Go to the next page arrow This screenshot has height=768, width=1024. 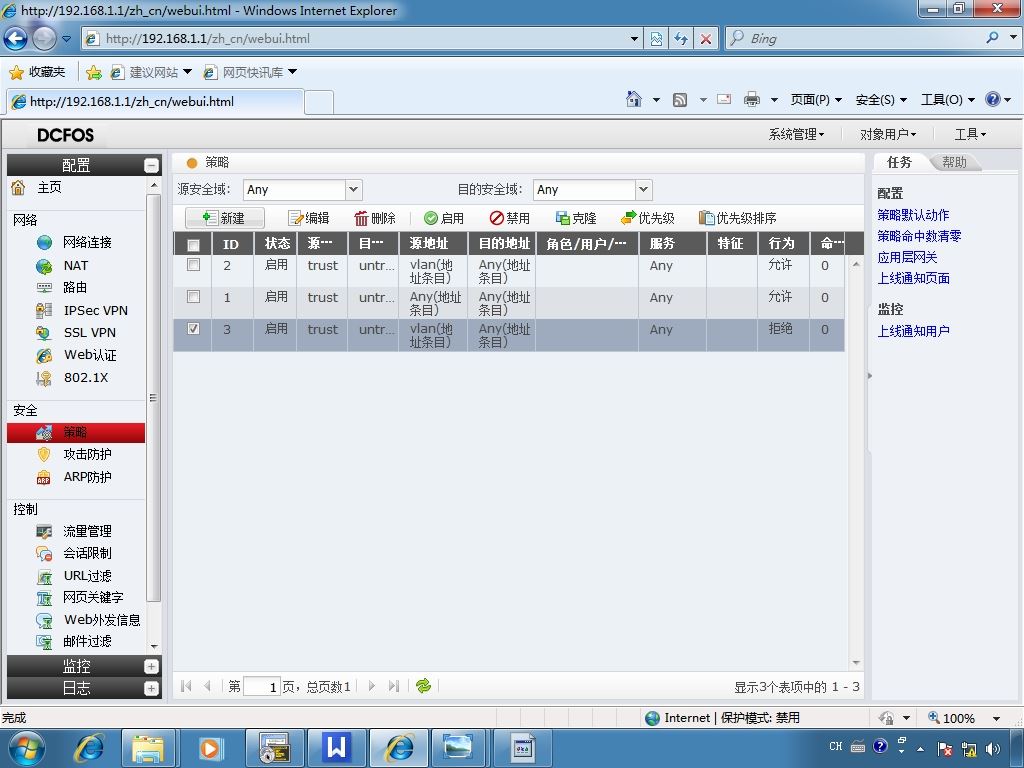372,686
